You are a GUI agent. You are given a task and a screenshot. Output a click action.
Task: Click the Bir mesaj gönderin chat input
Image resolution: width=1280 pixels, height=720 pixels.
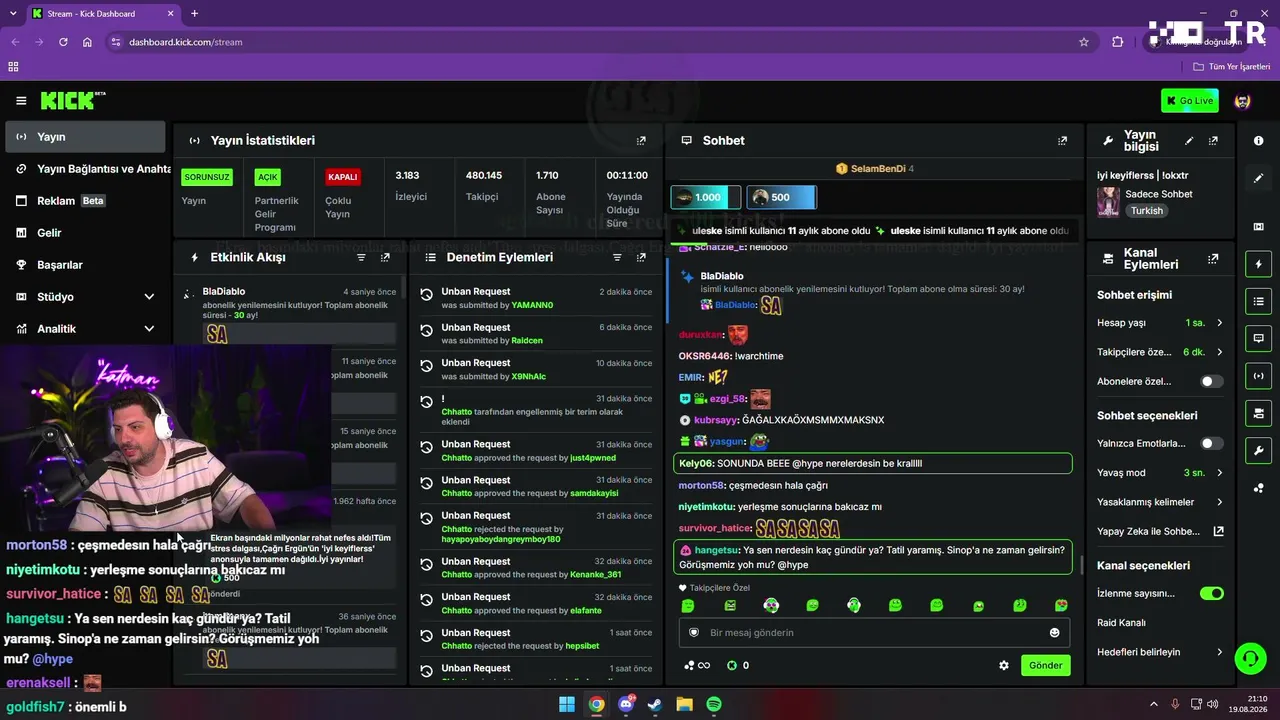(875, 633)
